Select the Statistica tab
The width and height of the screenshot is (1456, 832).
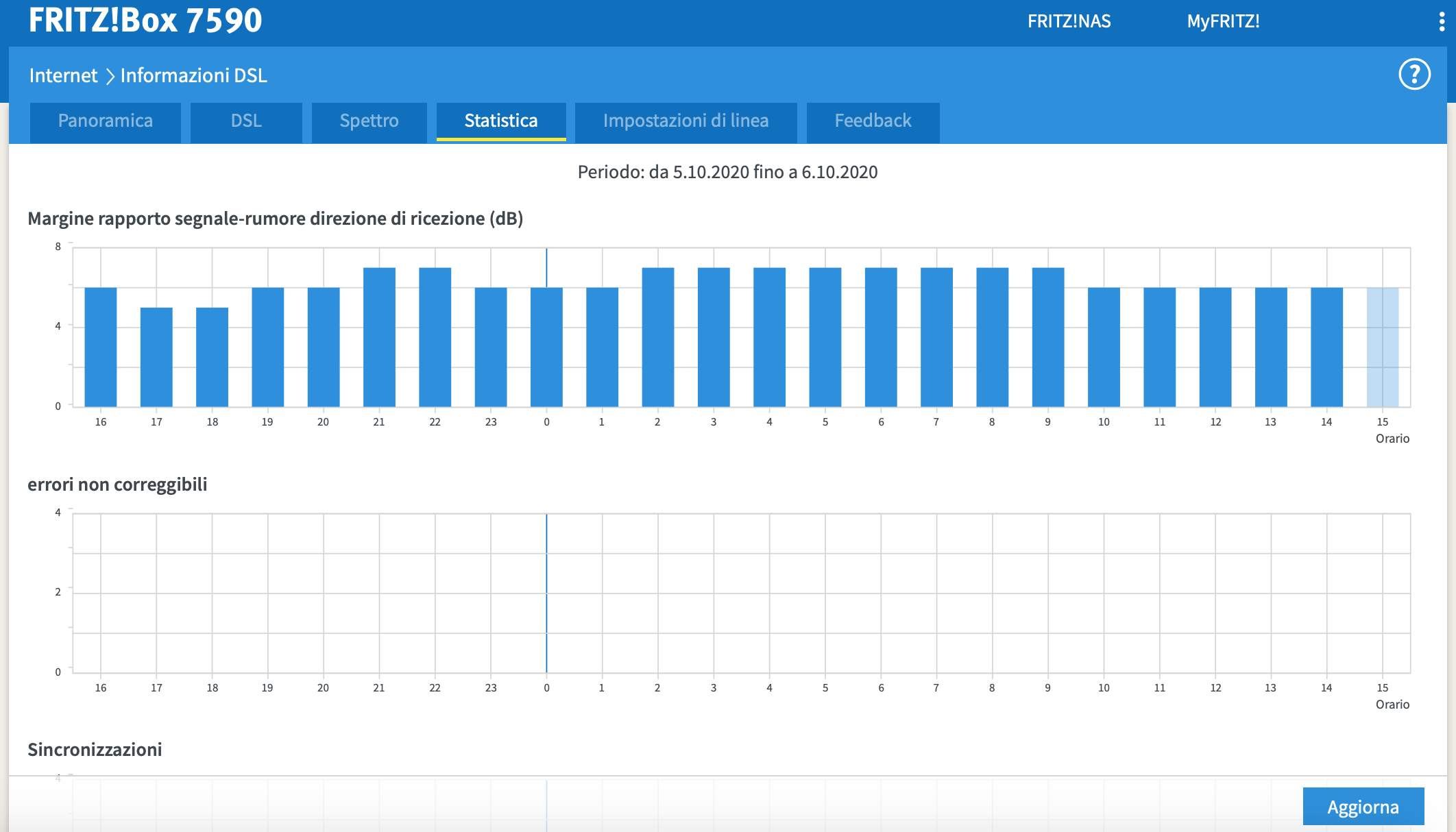click(x=501, y=121)
